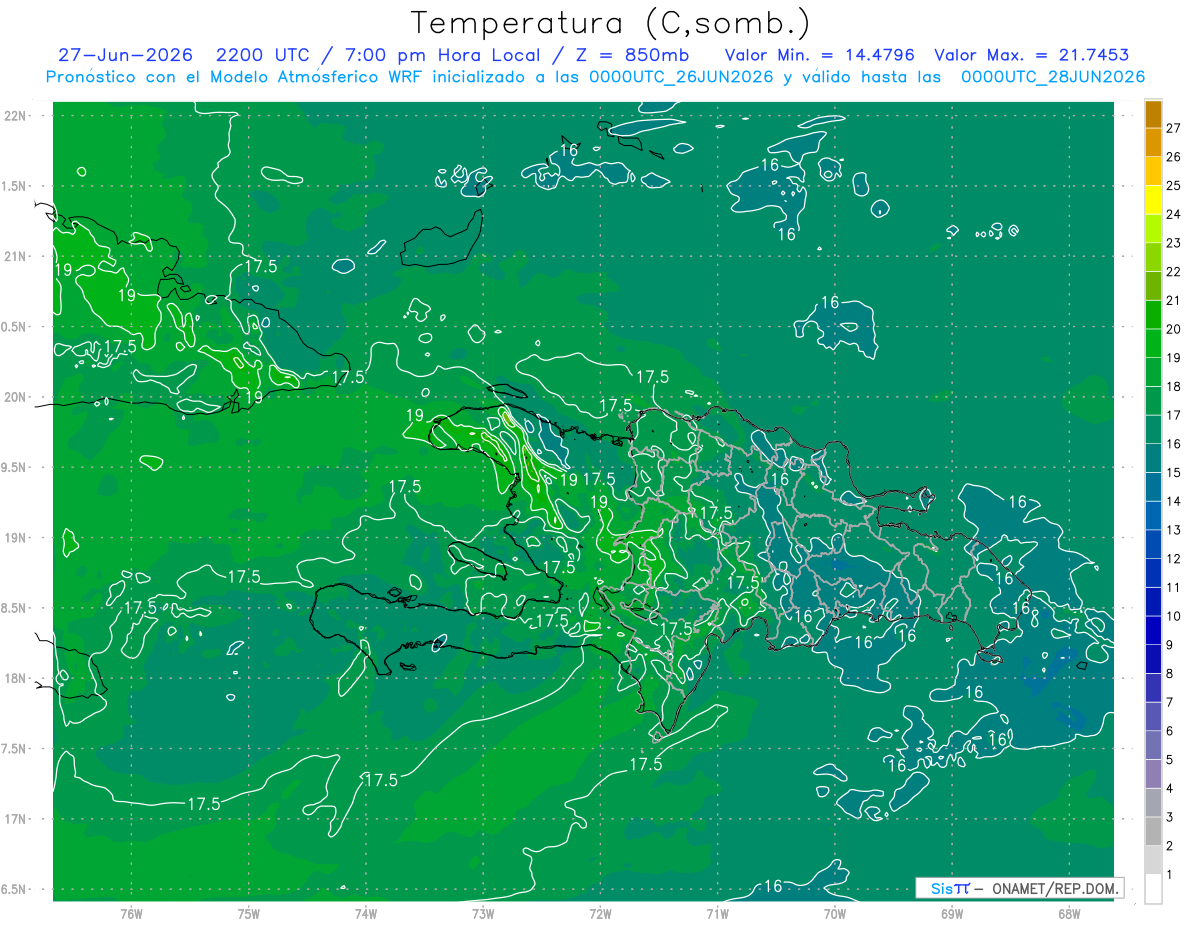Click the '17N' latitude axis label
The width and height of the screenshot is (1200, 927).
[15, 819]
